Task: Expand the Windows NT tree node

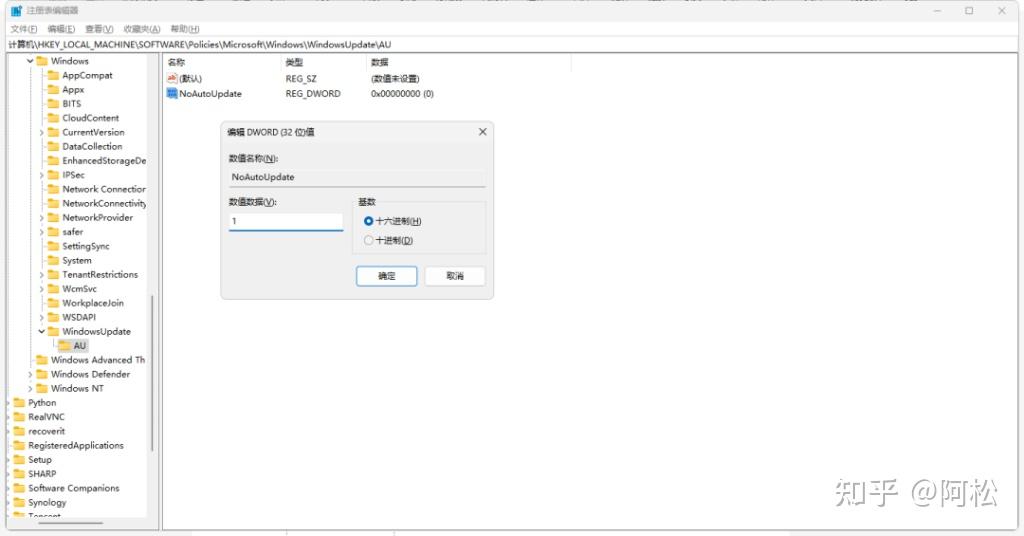Action: click(x=31, y=389)
